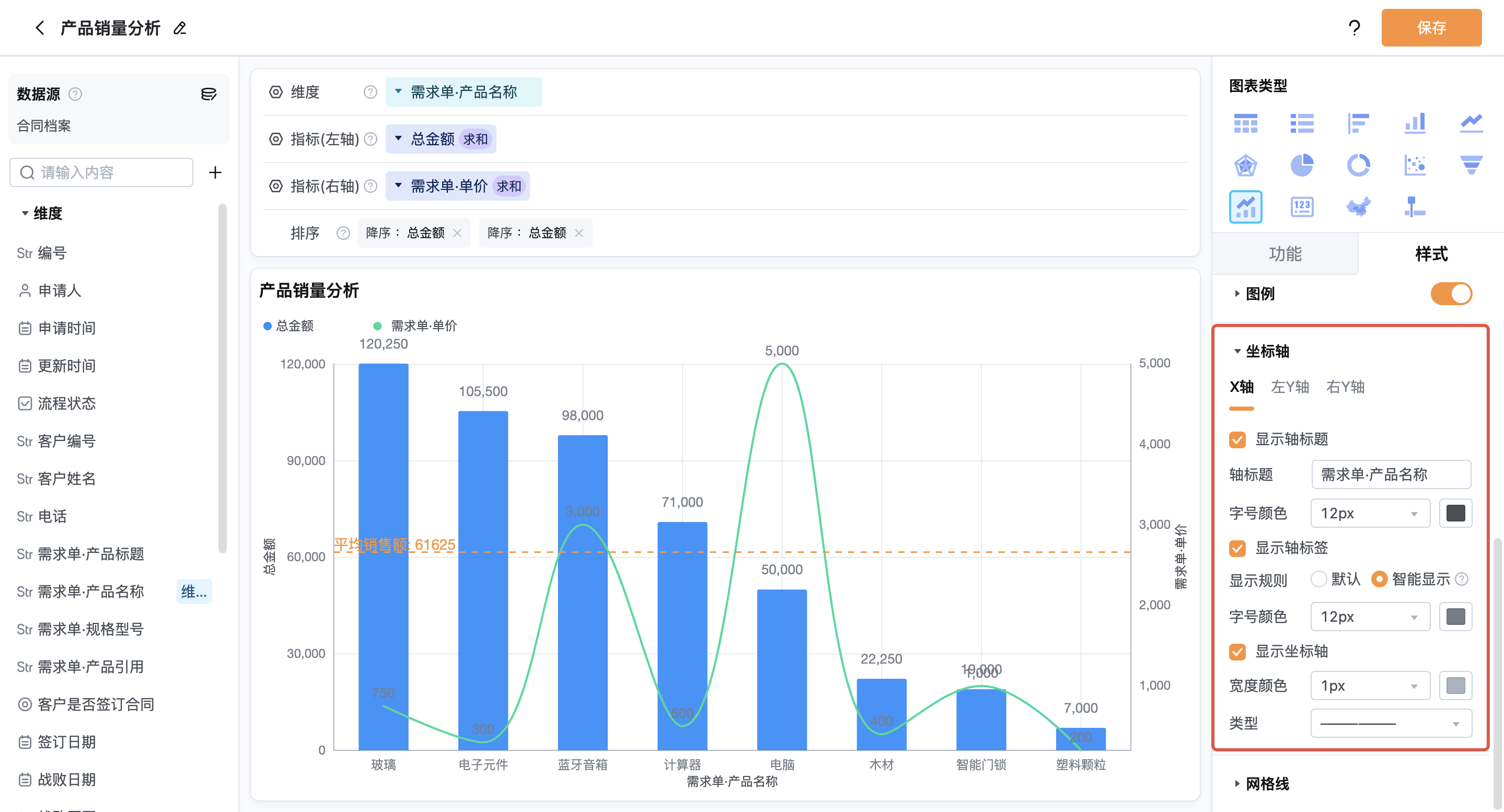1504x812 pixels.
Task: Select the radar chart type
Action: (x=1245, y=165)
